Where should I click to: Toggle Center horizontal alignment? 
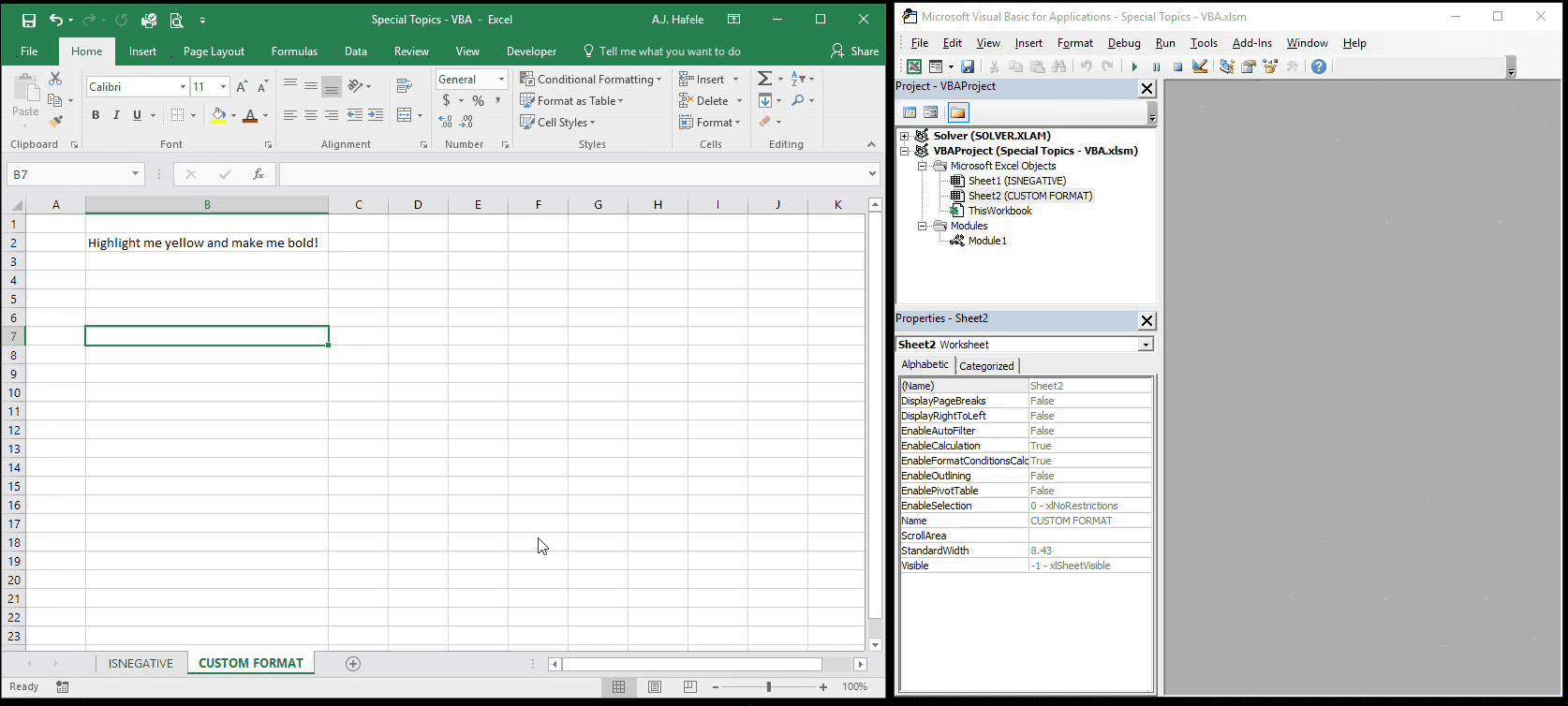point(311,115)
